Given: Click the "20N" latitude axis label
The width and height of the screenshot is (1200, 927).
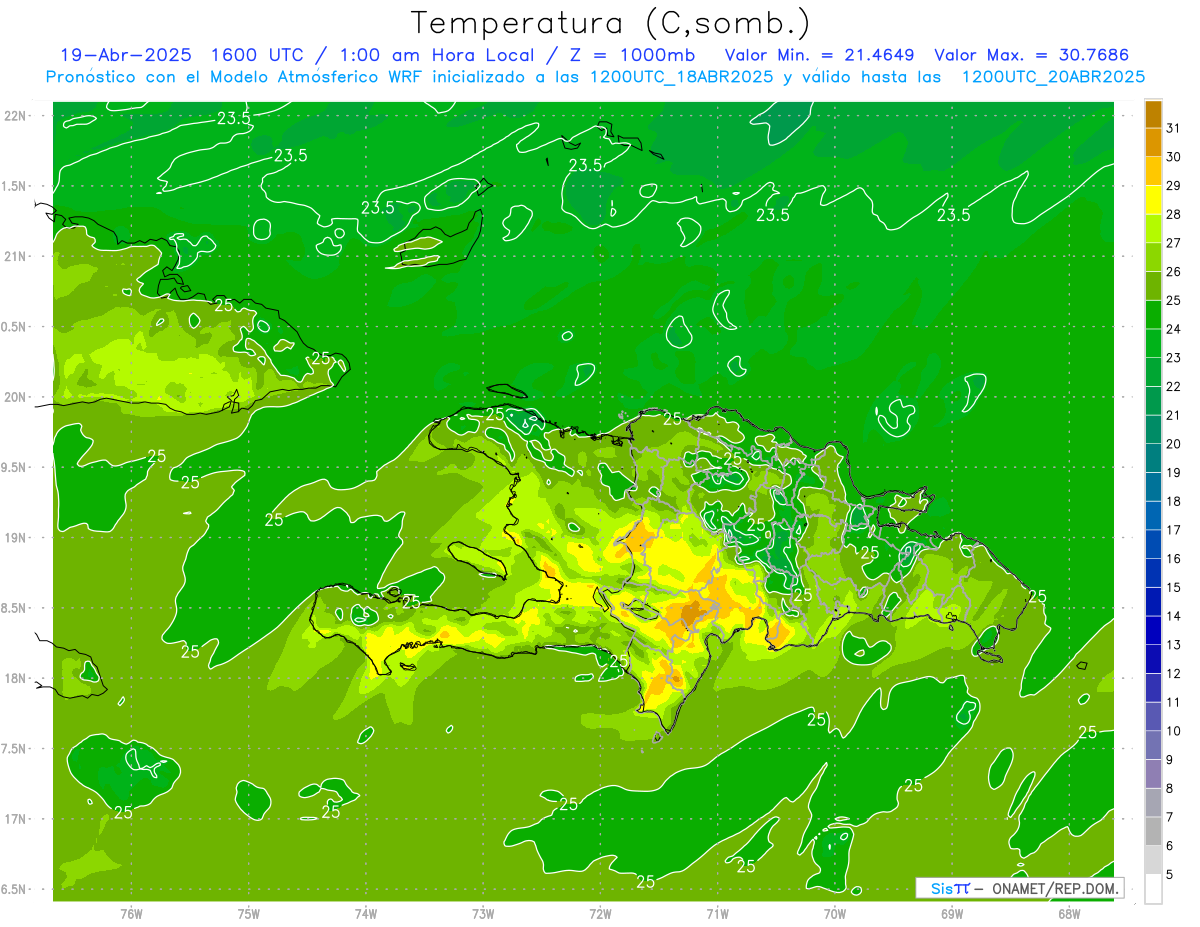Looking at the screenshot, I should click(x=15, y=397).
